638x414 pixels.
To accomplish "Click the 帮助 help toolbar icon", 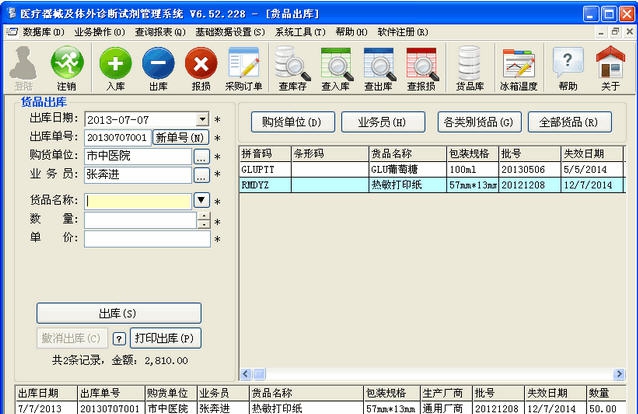I will pyautogui.click(x=568, y=68).
